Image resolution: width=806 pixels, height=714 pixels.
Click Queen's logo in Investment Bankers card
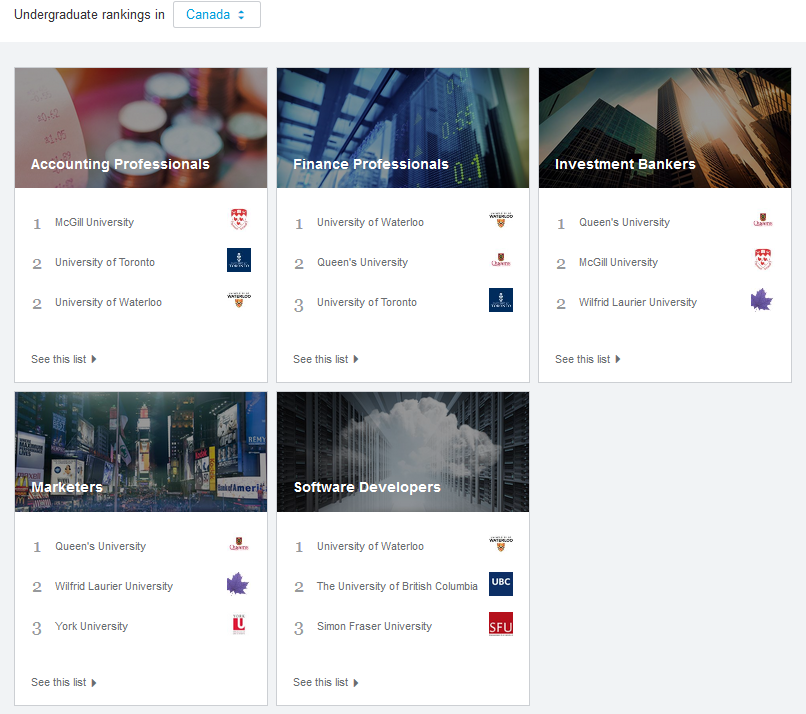tap(763, 219)
